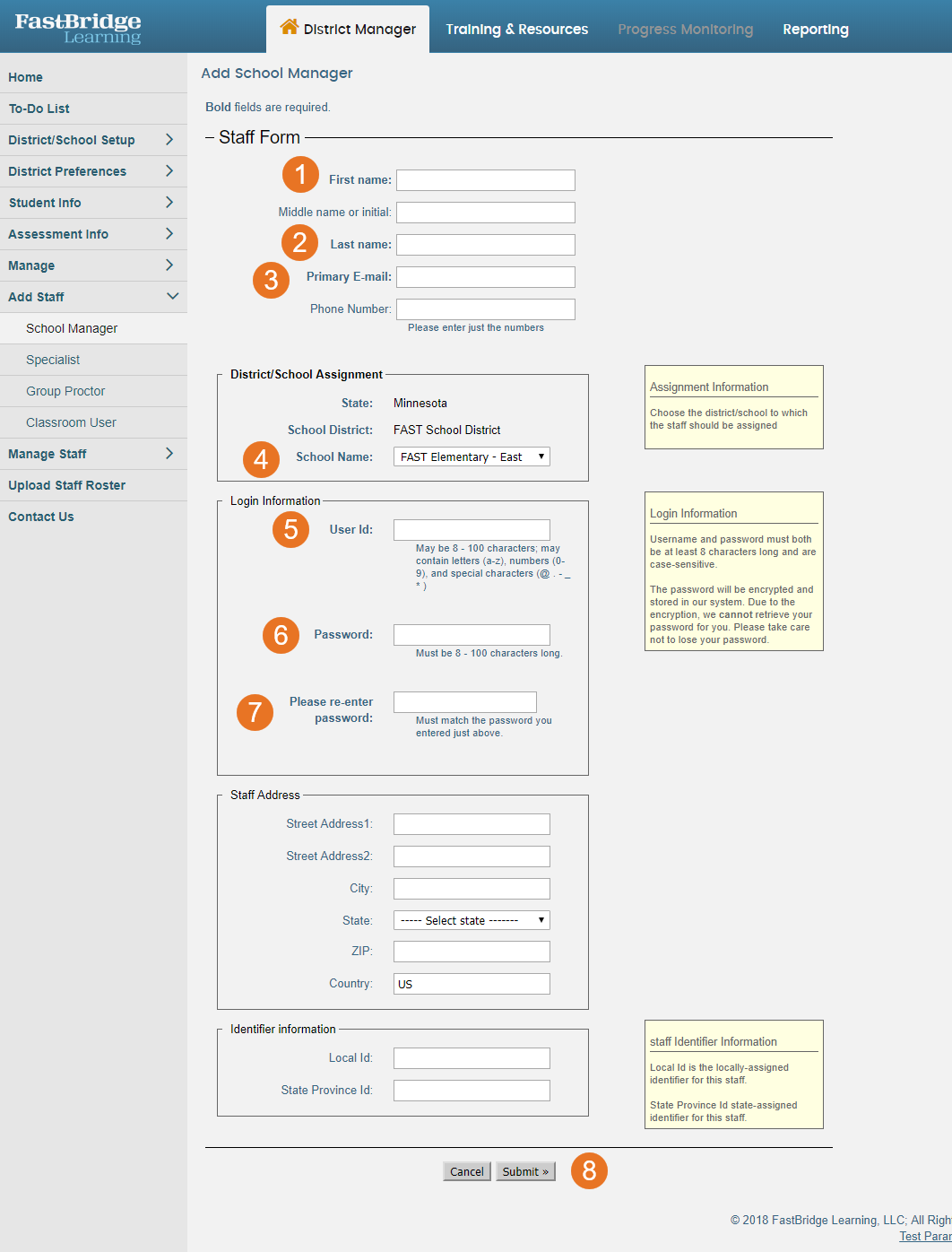Focus the Primary E-mail field
This screenshot has width=952, height=1252.
point(486,277)
